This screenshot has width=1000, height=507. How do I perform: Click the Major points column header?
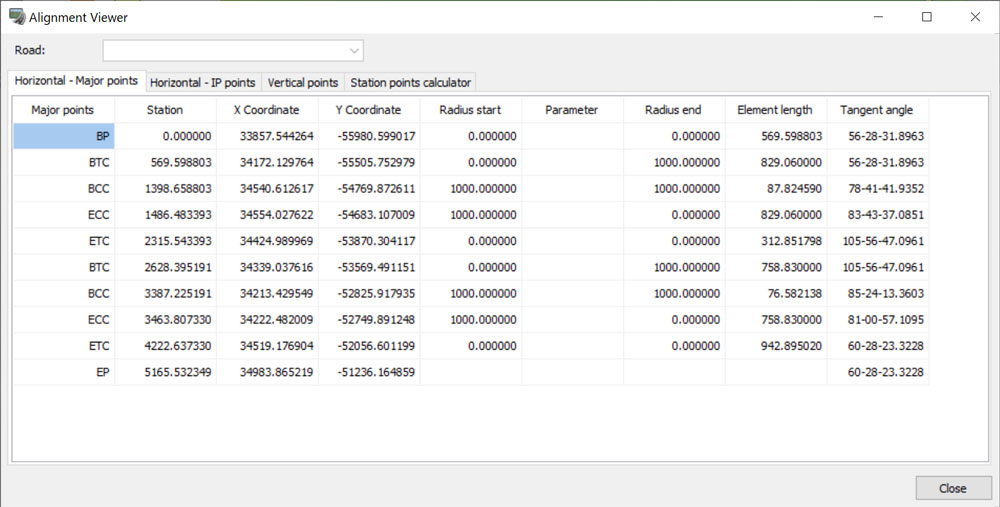pos(63,110)
